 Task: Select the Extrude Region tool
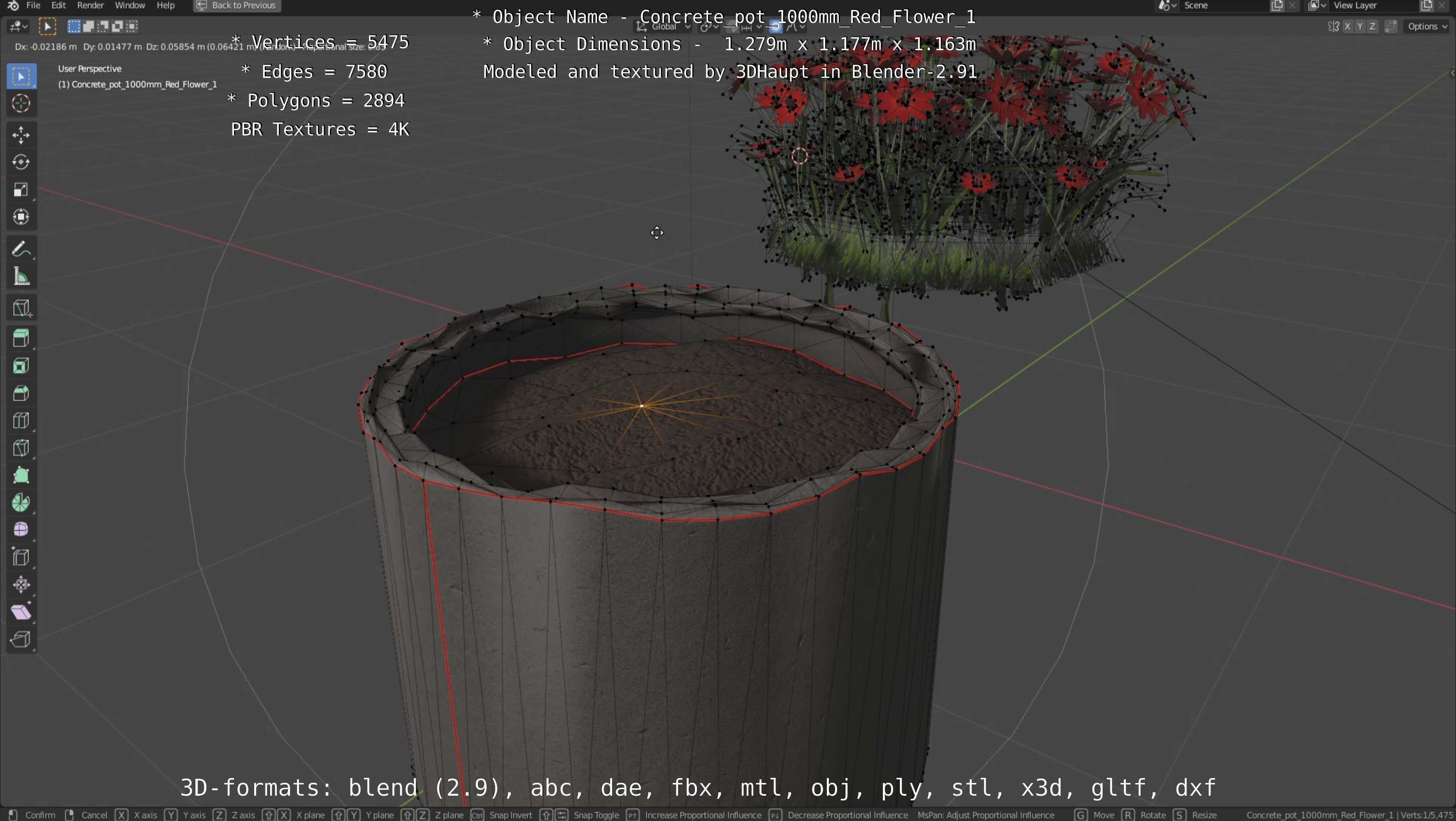[x=21, y=338]
